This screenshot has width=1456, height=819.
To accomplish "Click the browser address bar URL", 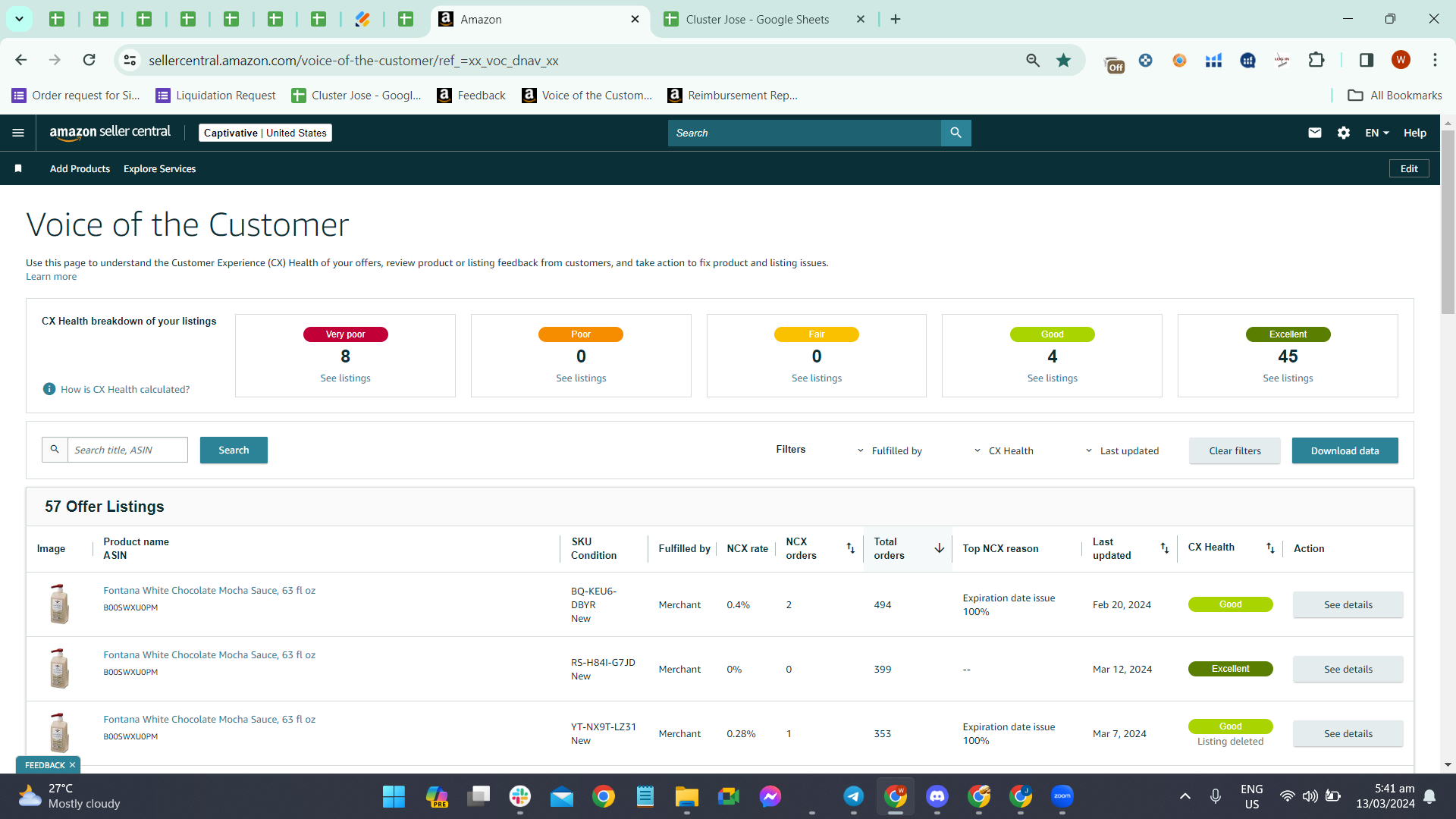I will click(353, 60).
